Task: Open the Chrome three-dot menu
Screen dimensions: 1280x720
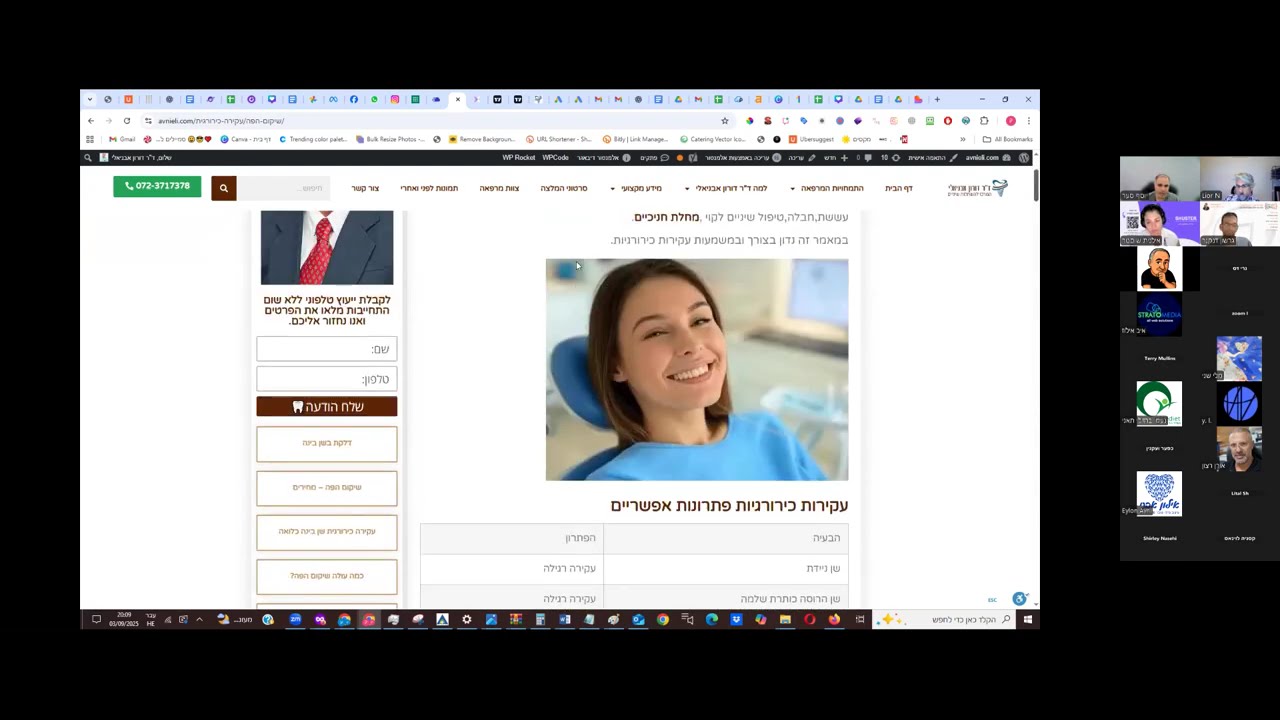Action: tap(1028, 121)
